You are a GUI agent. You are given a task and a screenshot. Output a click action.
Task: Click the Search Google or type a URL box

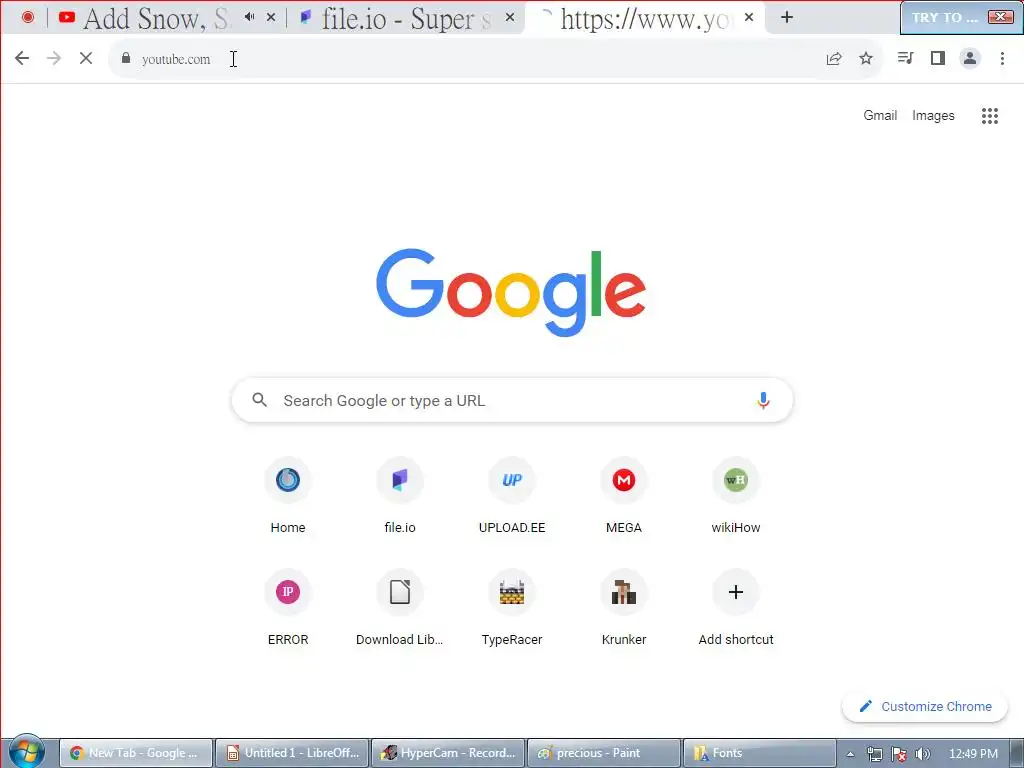tap(512, 400)
